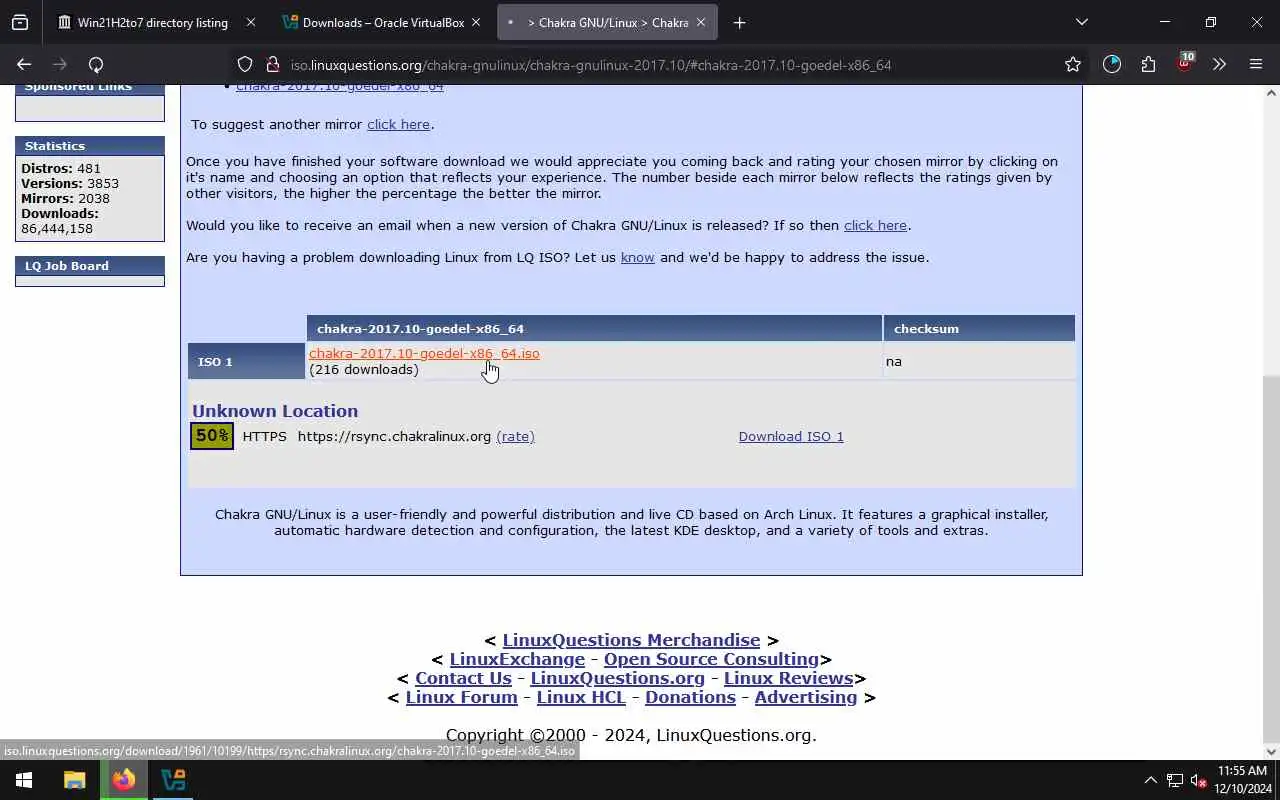
Task: Click the 'Mirrors: 2038' statistic text
Action: [x=65, y=198]
